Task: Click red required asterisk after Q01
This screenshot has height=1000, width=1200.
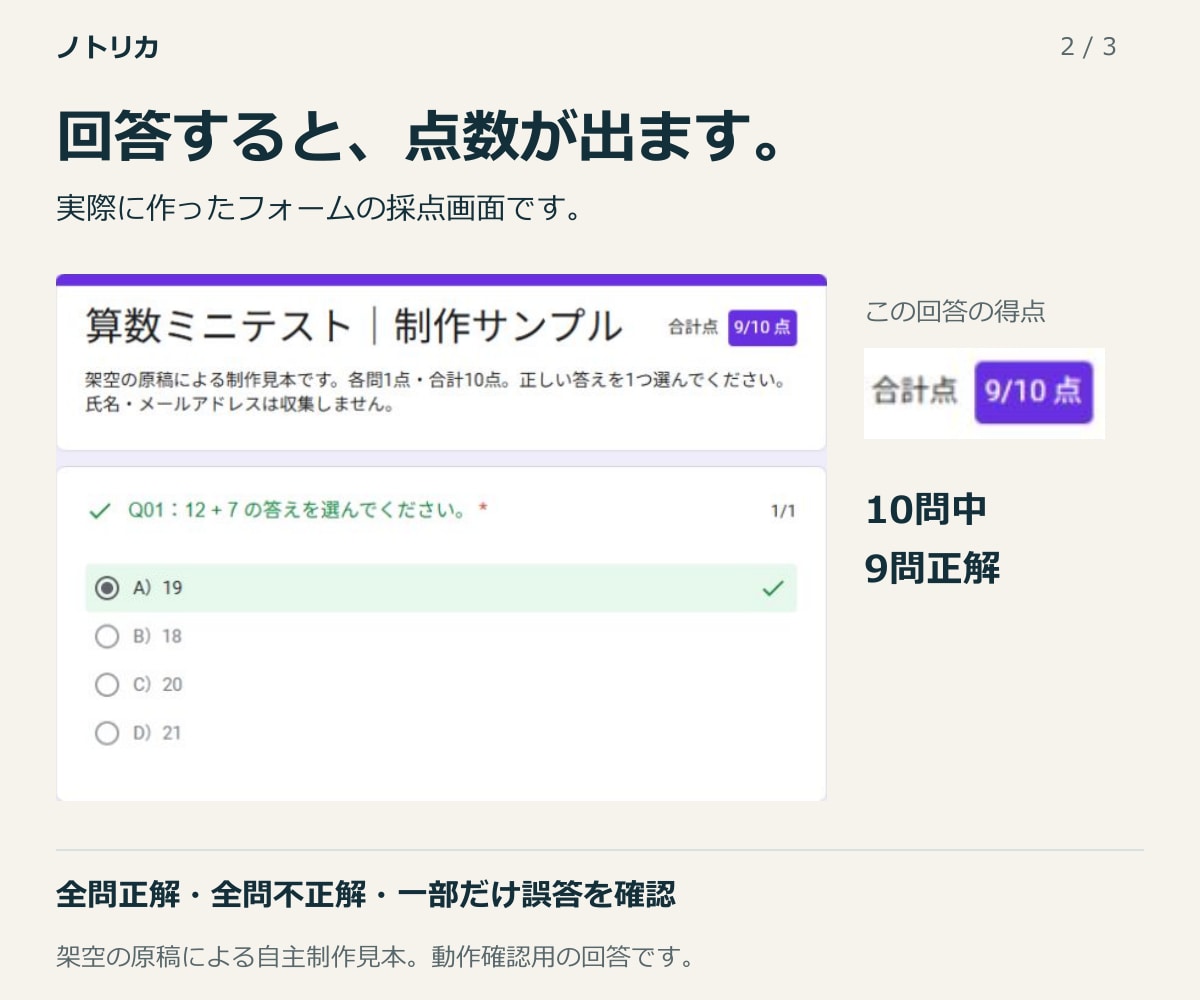Action: pyautogui.click(x=483, y=509)
